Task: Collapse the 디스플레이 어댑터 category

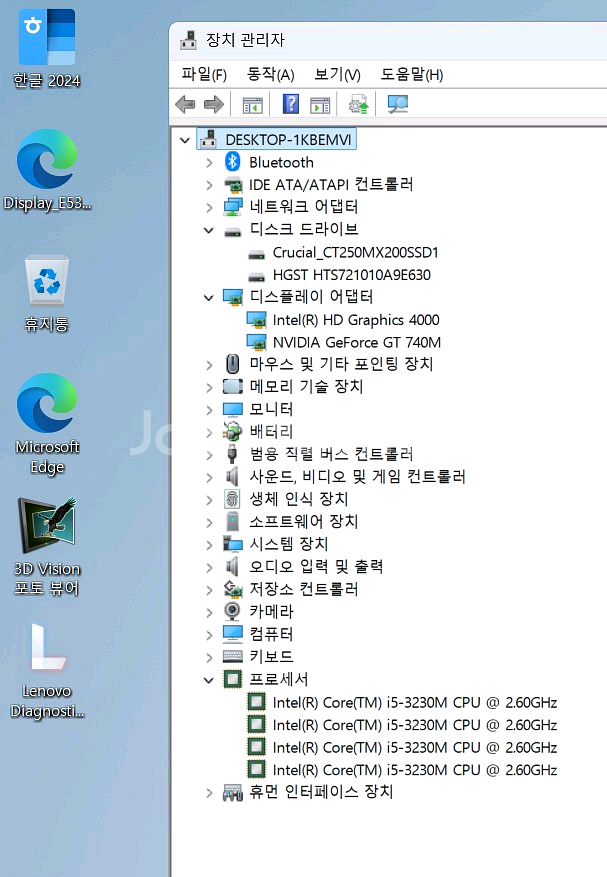Action: (x=209, y=298)
